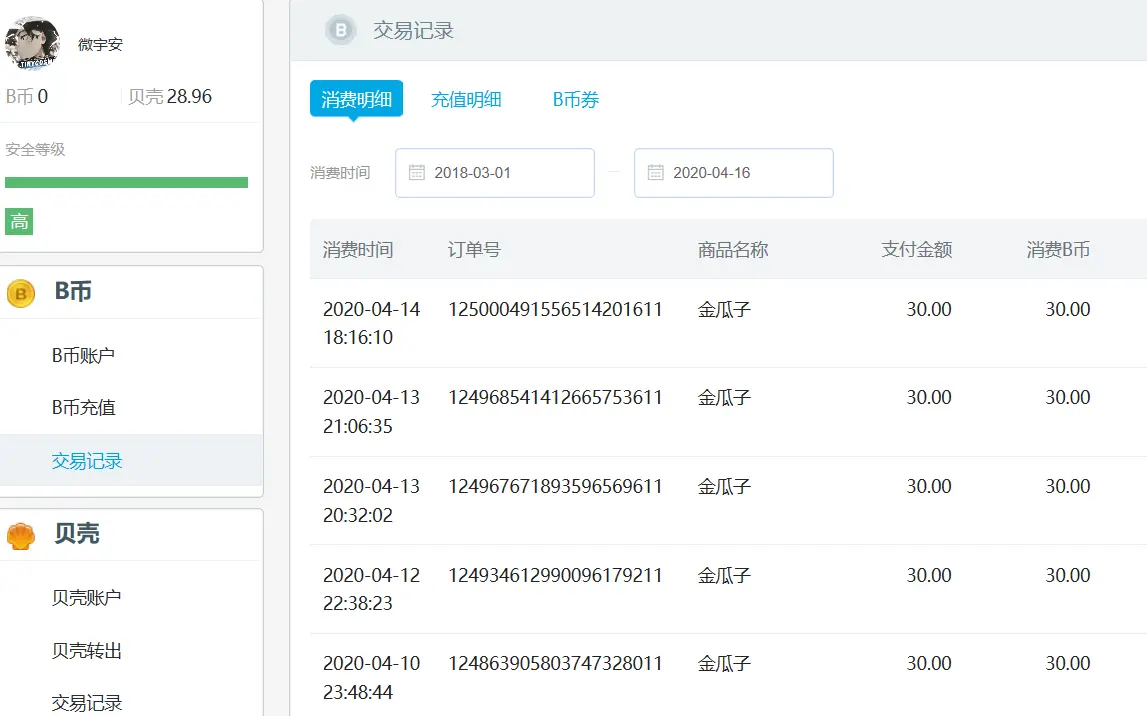Switch to the 充值明细 tab
The image size is (1147, 716).
[466, 99]
